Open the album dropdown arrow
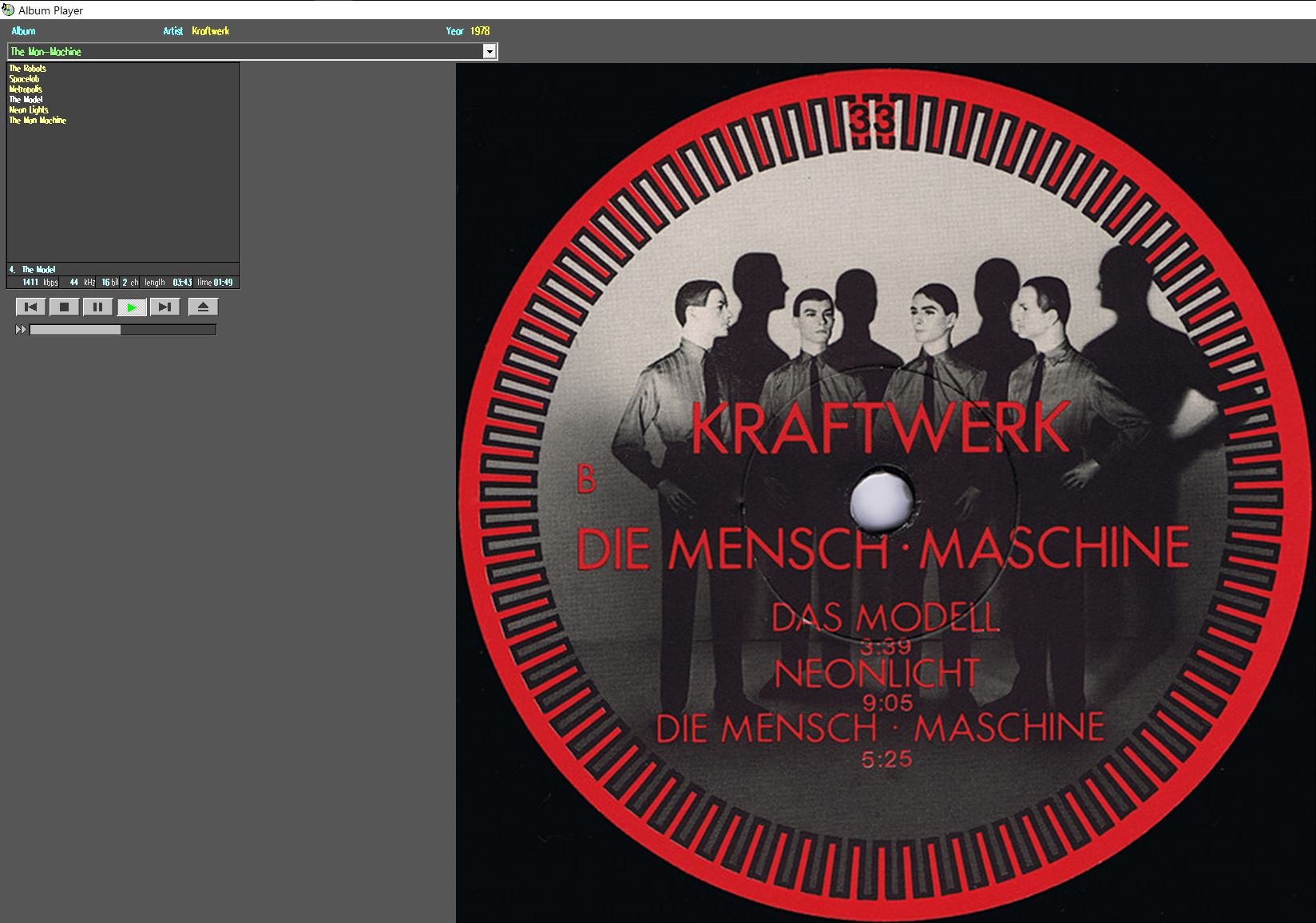The image size is (1316, 923). pos(490,52)
